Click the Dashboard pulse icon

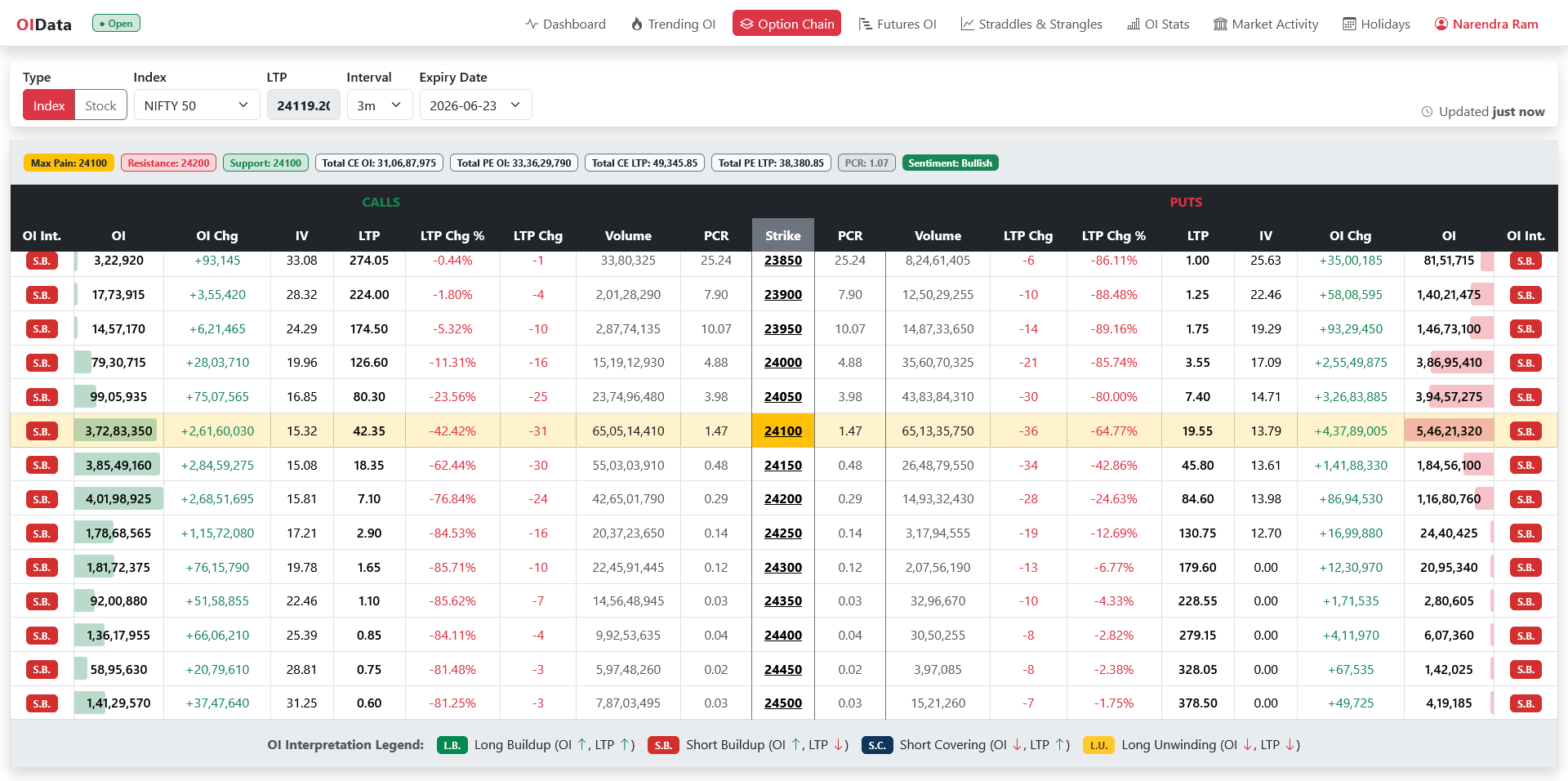pyautogui.click(x=532, y=24)
